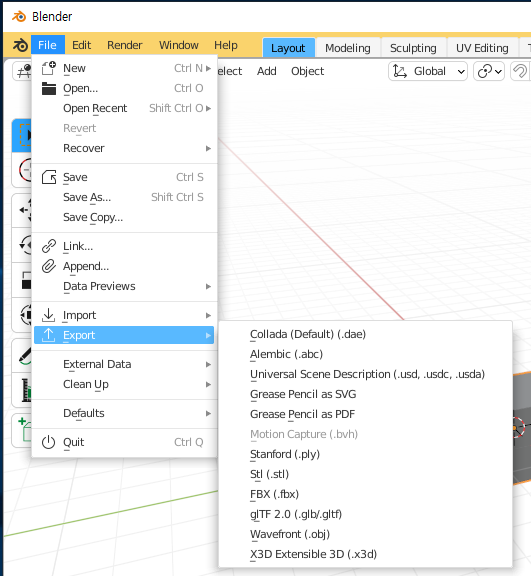This screenshot has height=576, width=531.
Task: Choose Save Copy... entry
Action: [124, 217]
